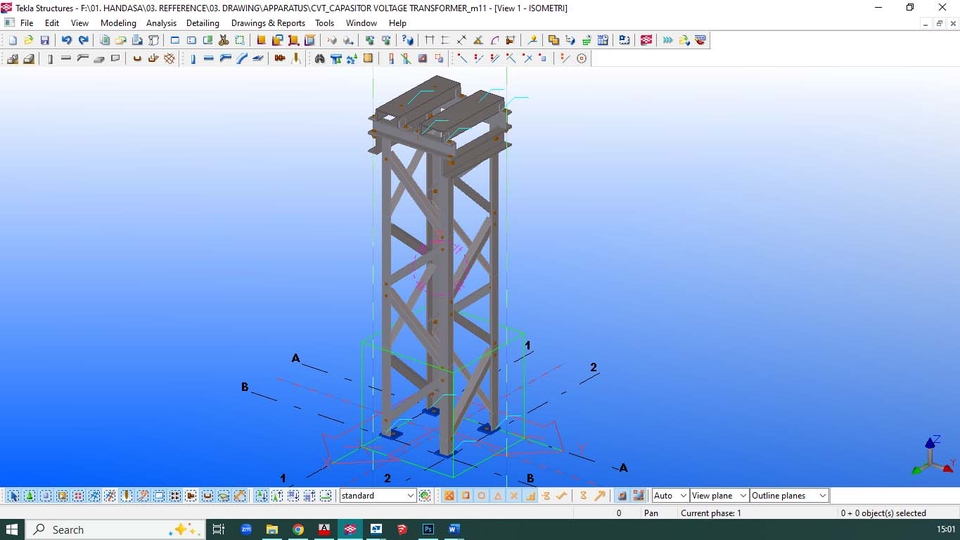Open Google Chrome from the taskbar

(x=298, y=530)
